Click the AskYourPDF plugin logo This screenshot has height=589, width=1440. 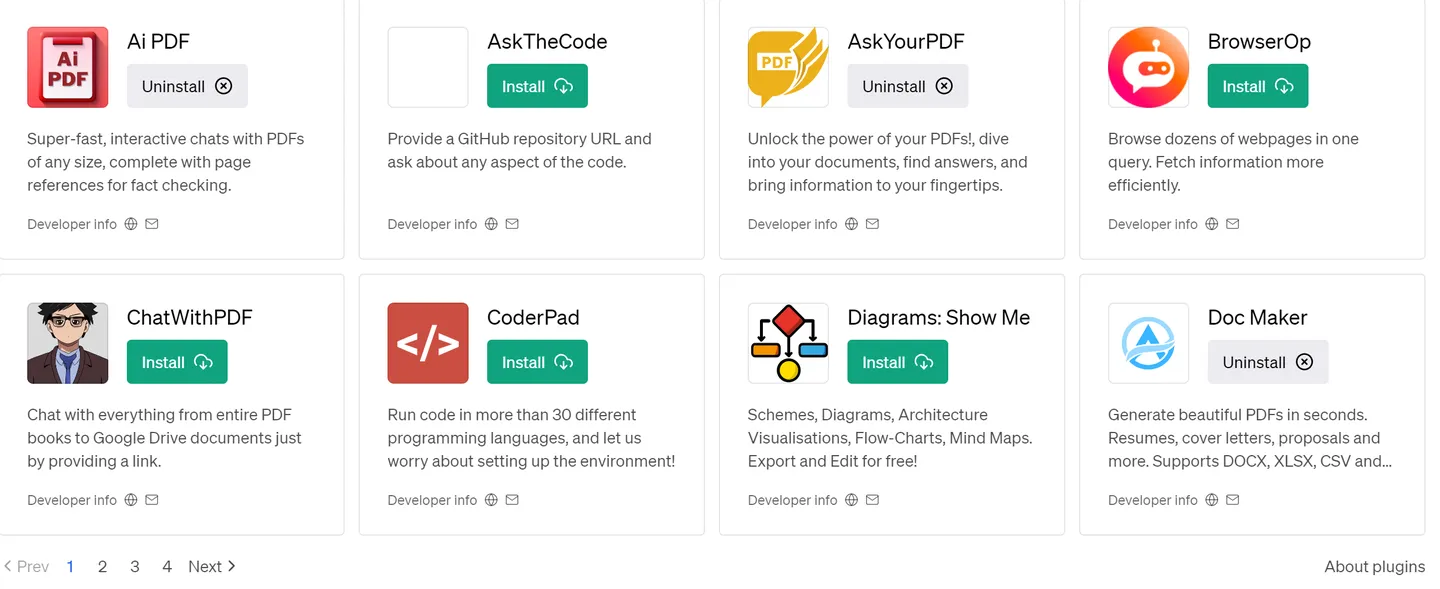788,67
